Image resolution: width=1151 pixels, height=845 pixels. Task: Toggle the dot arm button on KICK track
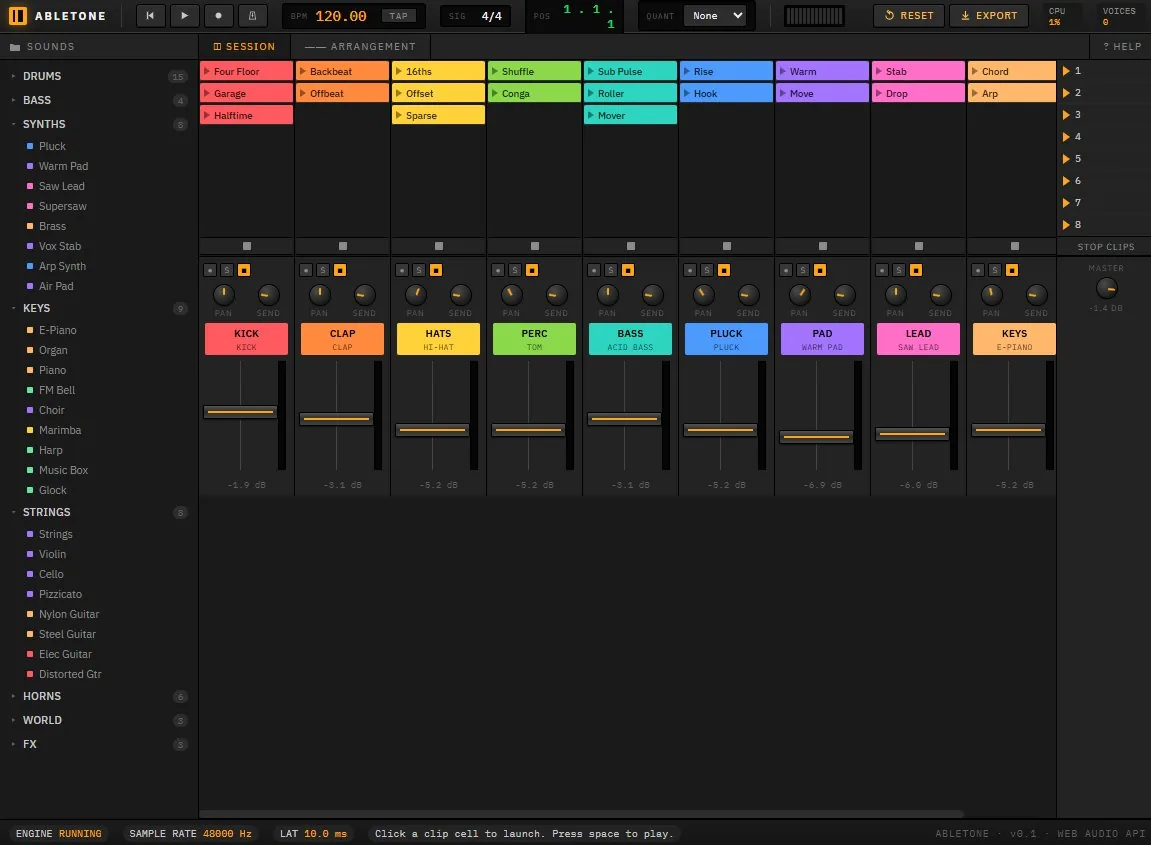pyautogui.click(x=210, y=270)
